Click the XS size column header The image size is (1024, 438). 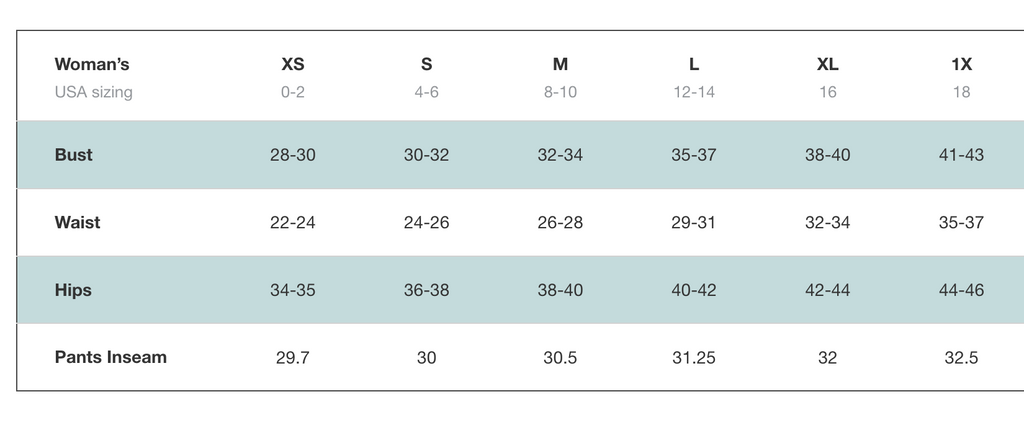(x=293, y=64)
